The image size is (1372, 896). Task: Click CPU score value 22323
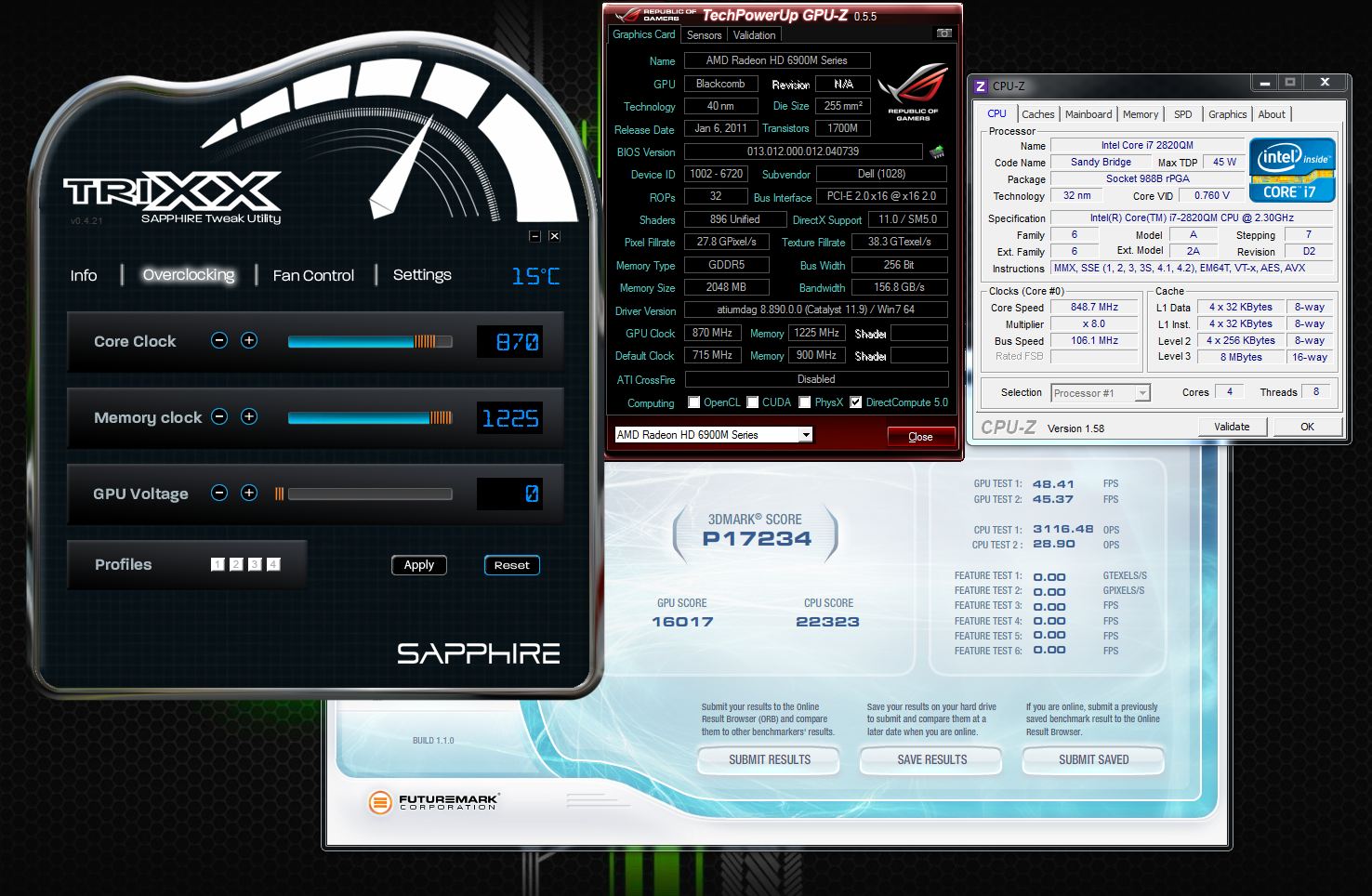[827, 622]
